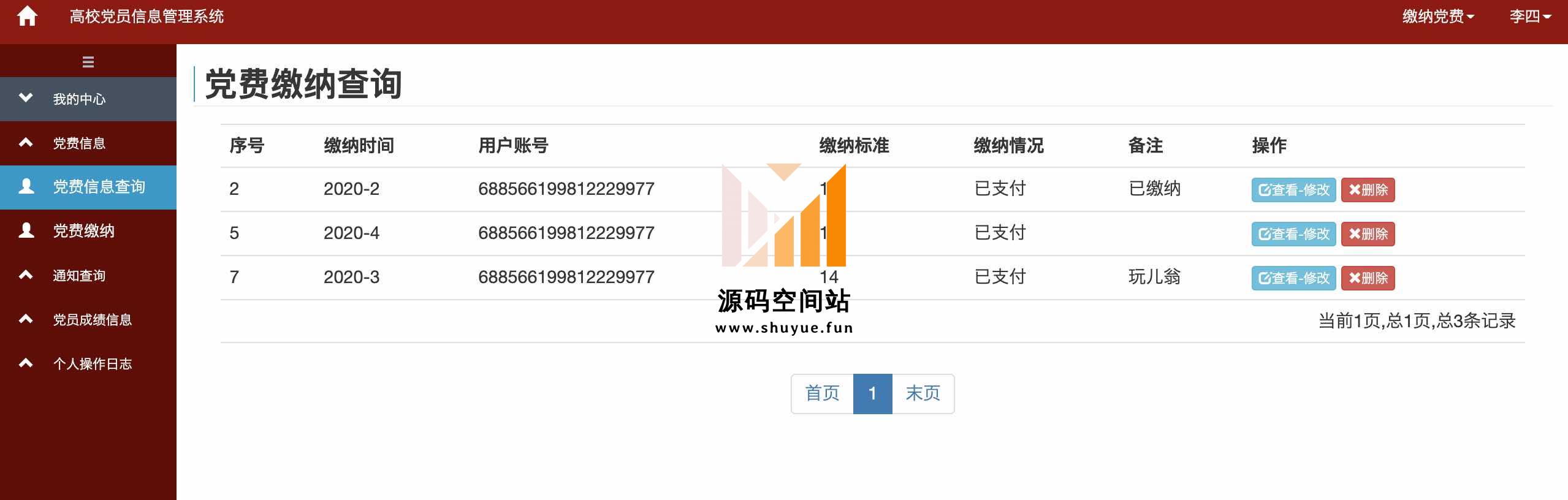The height and width of the screenshot is (500, 1568).
Task: Open the 党员成绩信息 sidebar menu
Action: coord(88,320)
